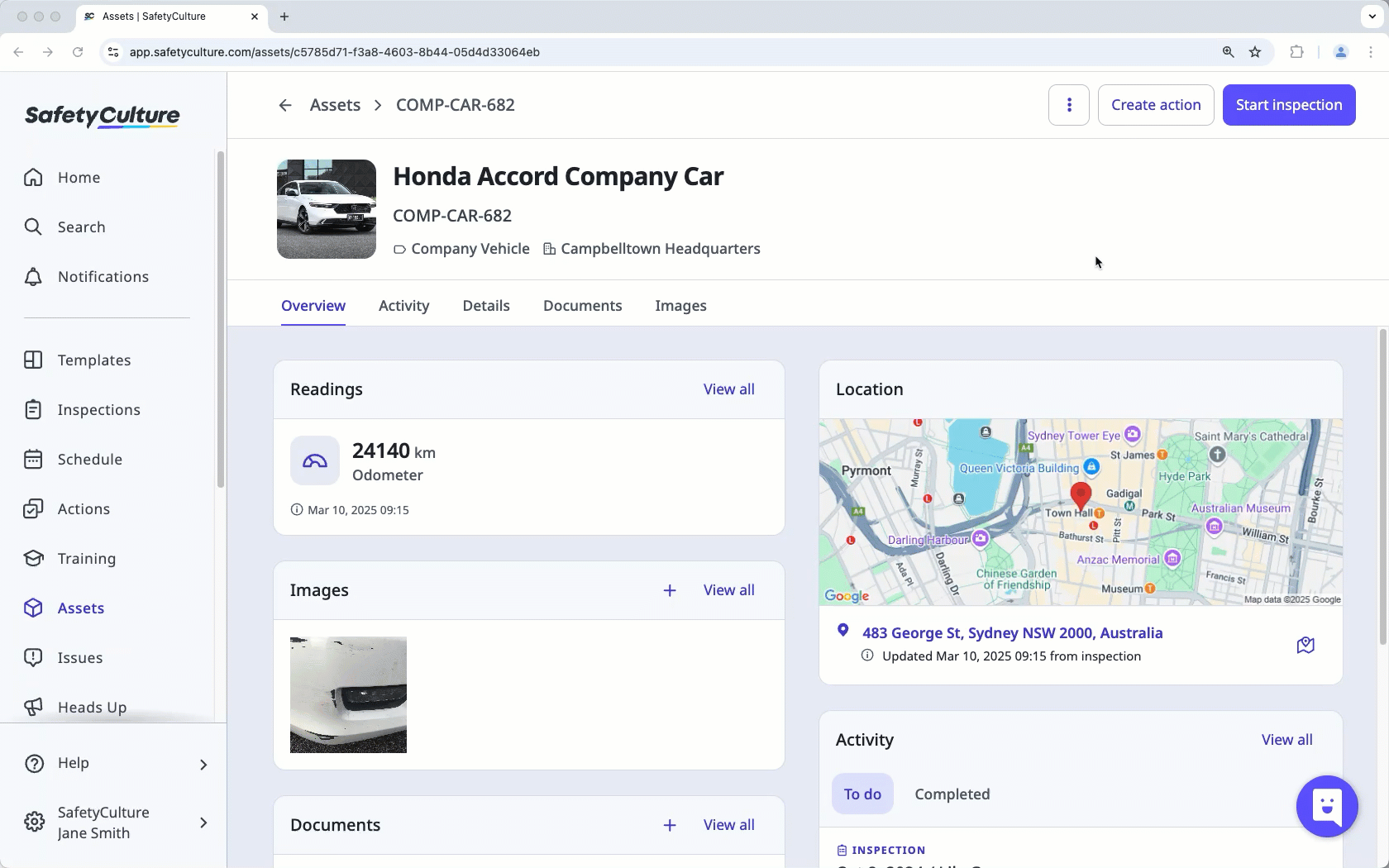
Task: Open browser profile avatar icon
Action: [1341, 52]
